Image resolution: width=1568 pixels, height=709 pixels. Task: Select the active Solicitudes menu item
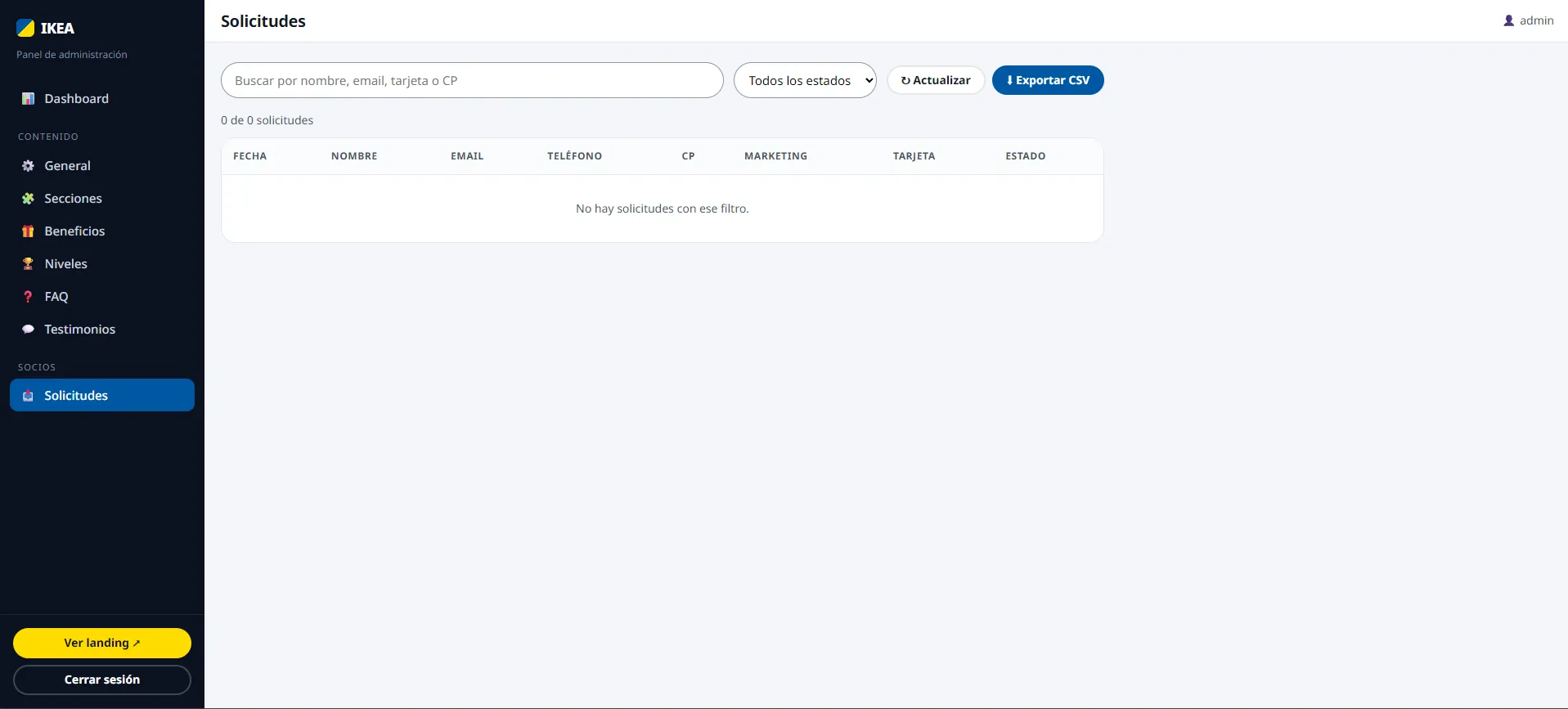pyautogui.click(x=102, y=395)
